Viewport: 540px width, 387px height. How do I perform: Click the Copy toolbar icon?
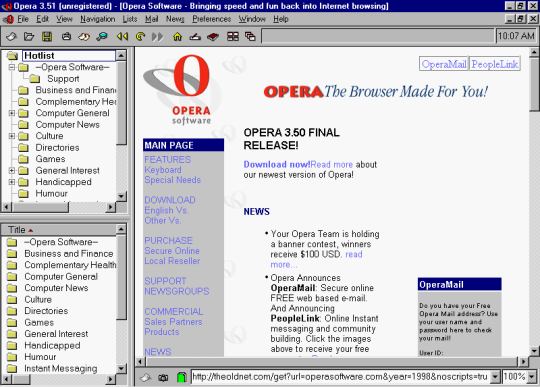[84, 36]
